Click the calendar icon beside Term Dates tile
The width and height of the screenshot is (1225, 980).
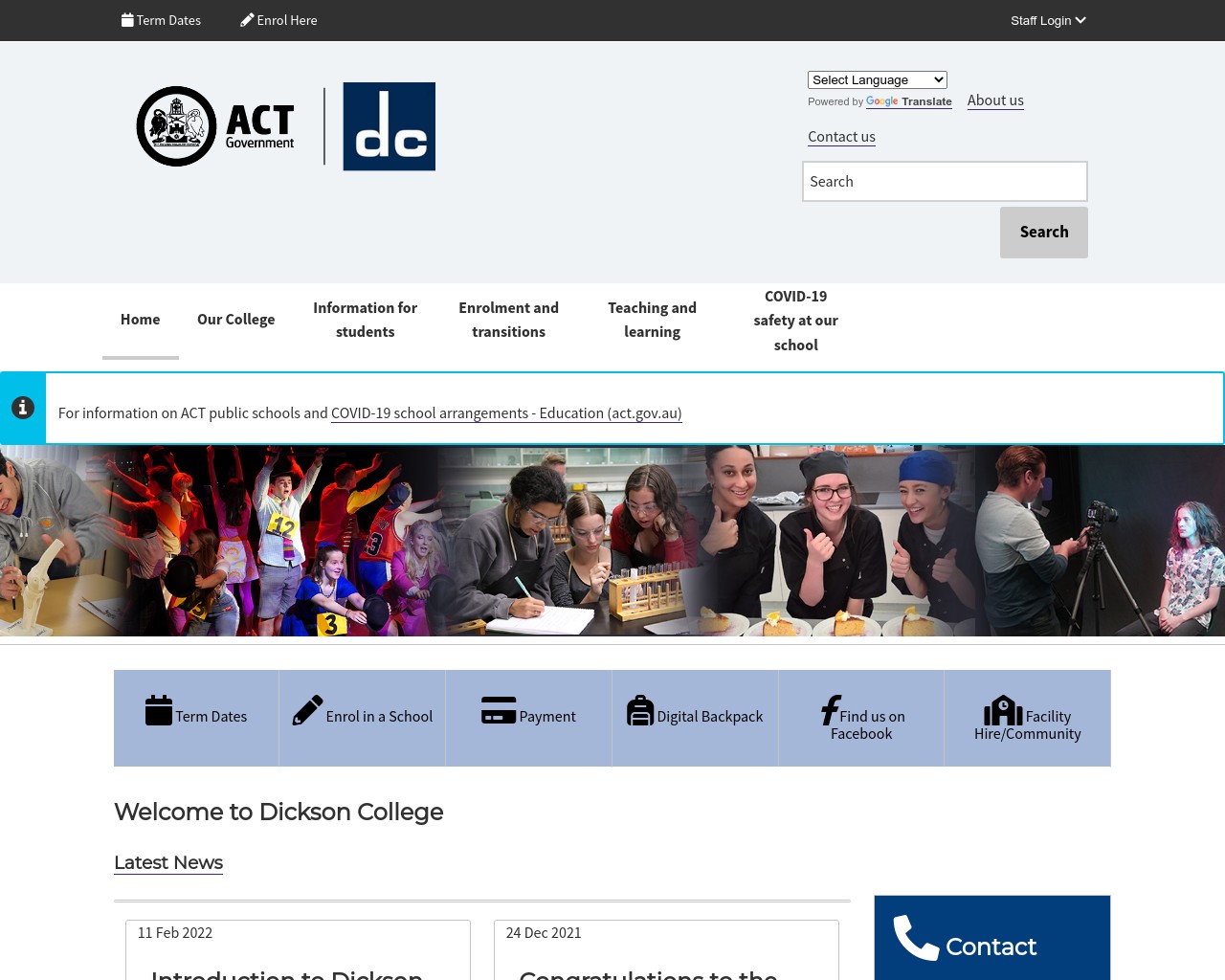pos(159,710)
